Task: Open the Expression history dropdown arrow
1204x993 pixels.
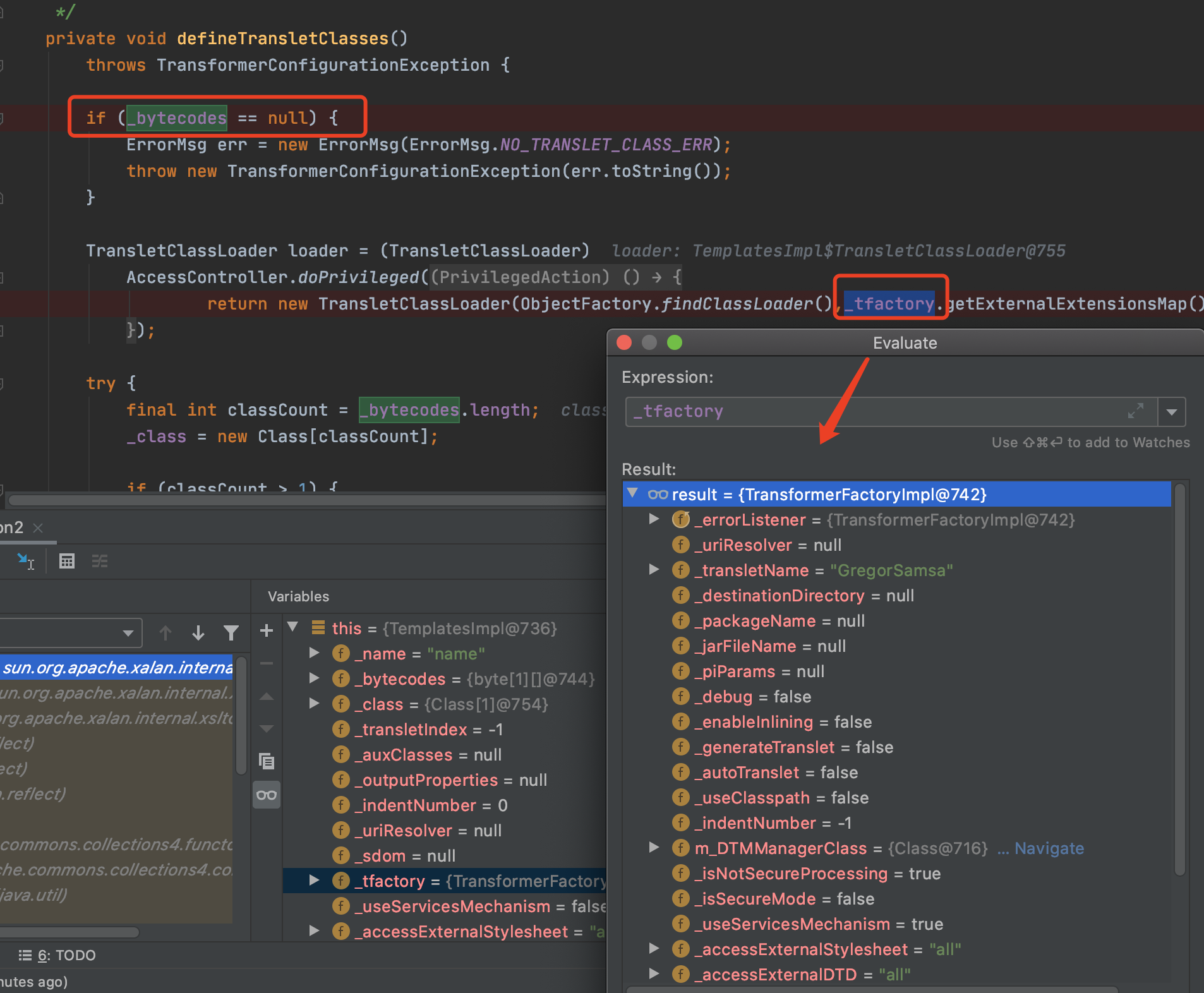Action: (x=1172, y=412)
